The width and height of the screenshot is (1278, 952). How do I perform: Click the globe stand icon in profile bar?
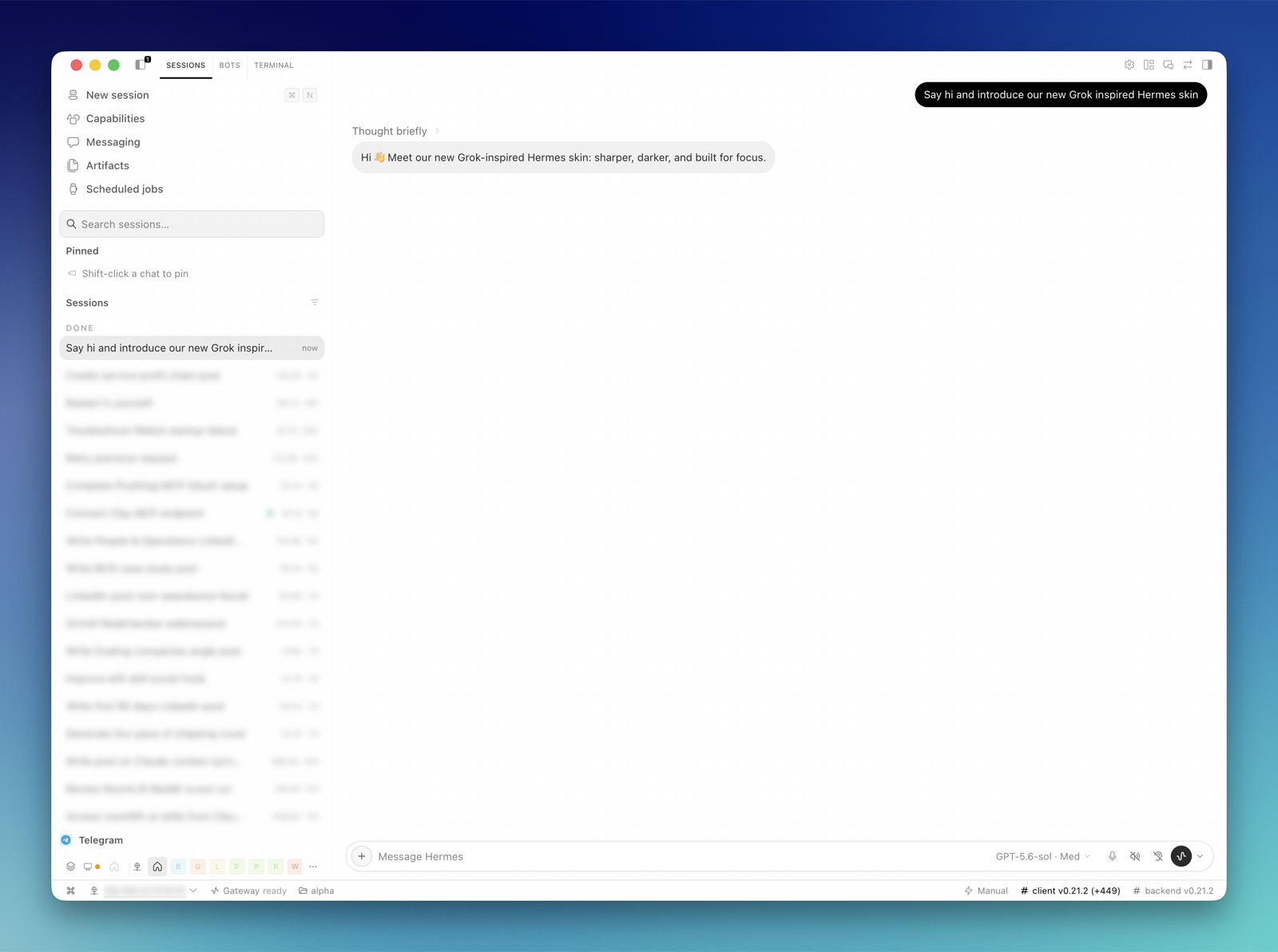(x=137, y=867)
